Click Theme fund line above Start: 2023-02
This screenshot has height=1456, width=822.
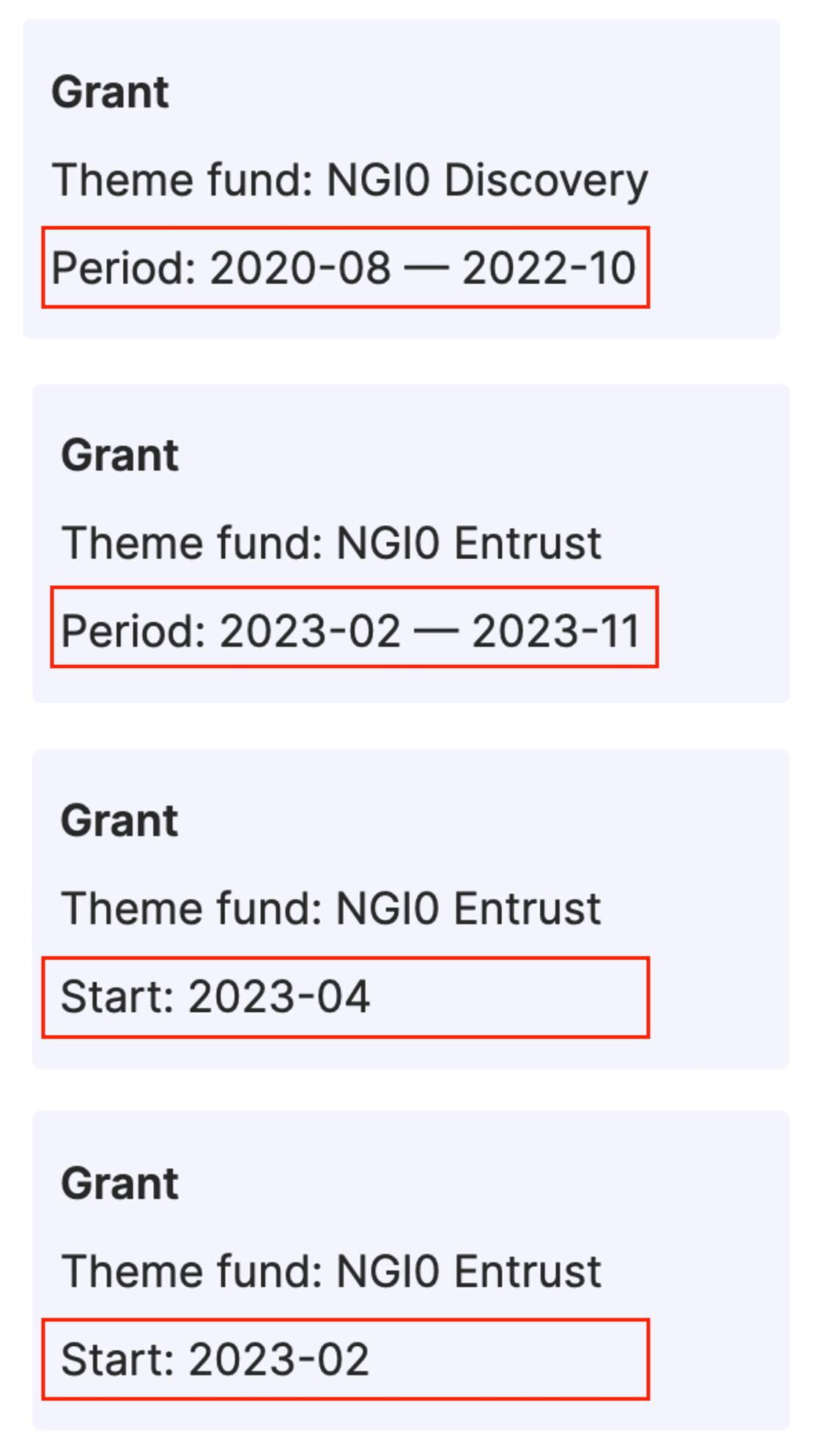[331, 1271]
